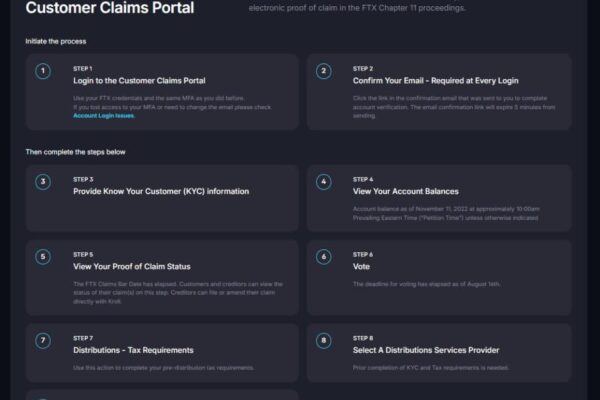Click the step 1 circle icon
Viewport: 600px width, 400px height.
pos(43,71)
